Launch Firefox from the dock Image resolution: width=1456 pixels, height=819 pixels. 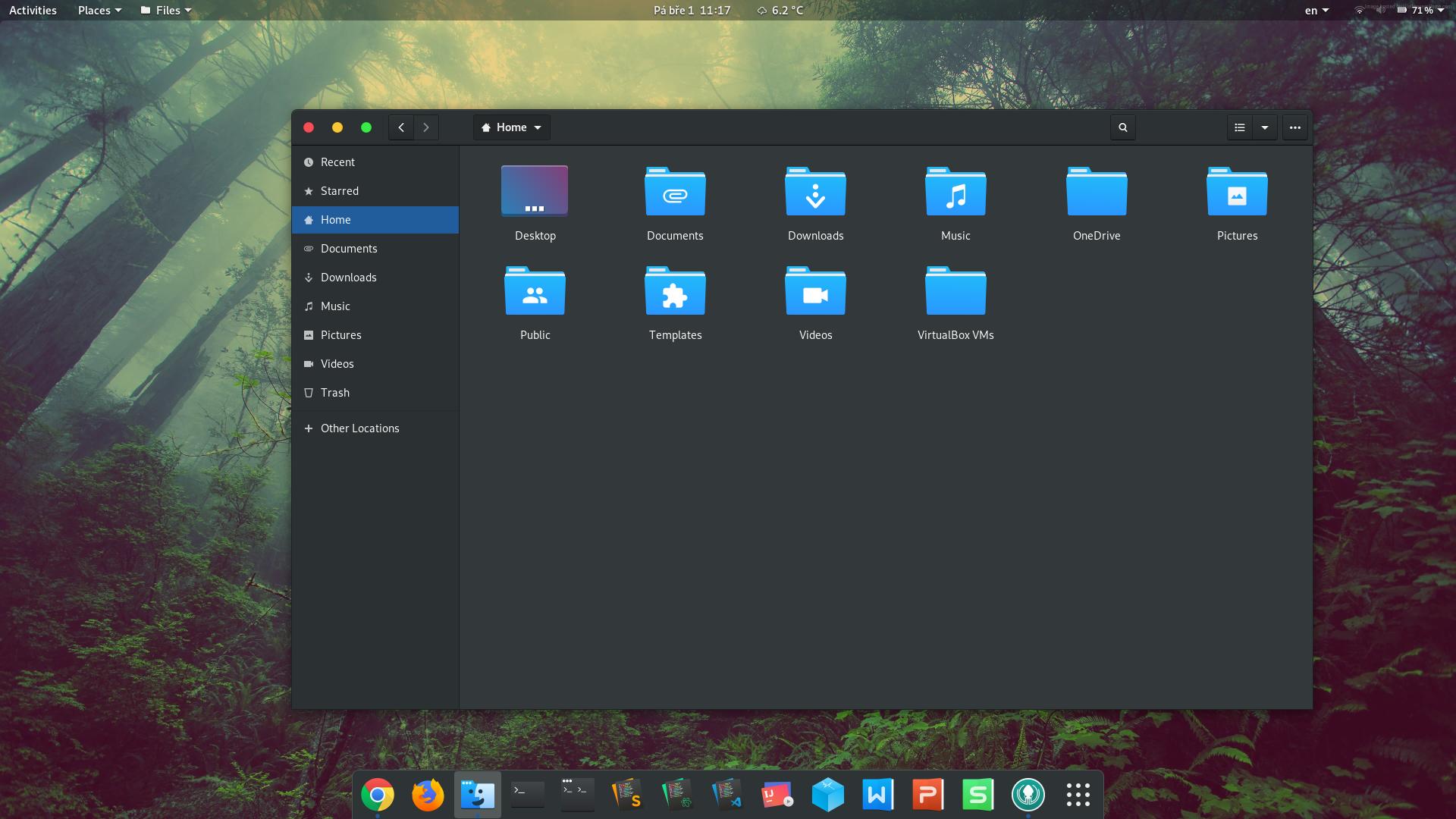point(428,795)
